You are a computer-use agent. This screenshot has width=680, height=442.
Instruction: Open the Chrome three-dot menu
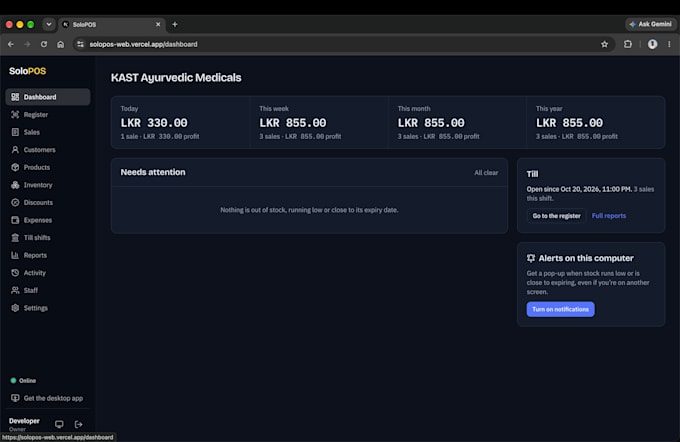[x=669, y=44]
